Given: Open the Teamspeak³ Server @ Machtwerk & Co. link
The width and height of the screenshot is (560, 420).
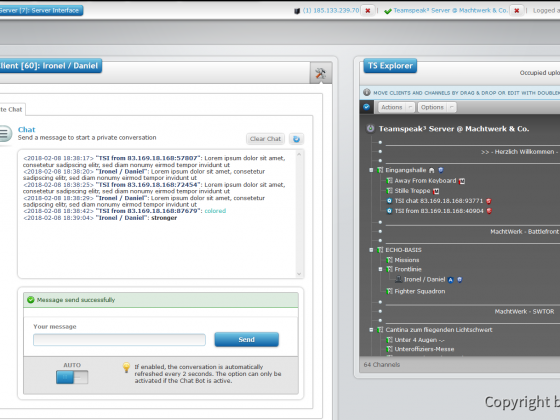Looking at the screenshot, I should [x=450, y=10].
